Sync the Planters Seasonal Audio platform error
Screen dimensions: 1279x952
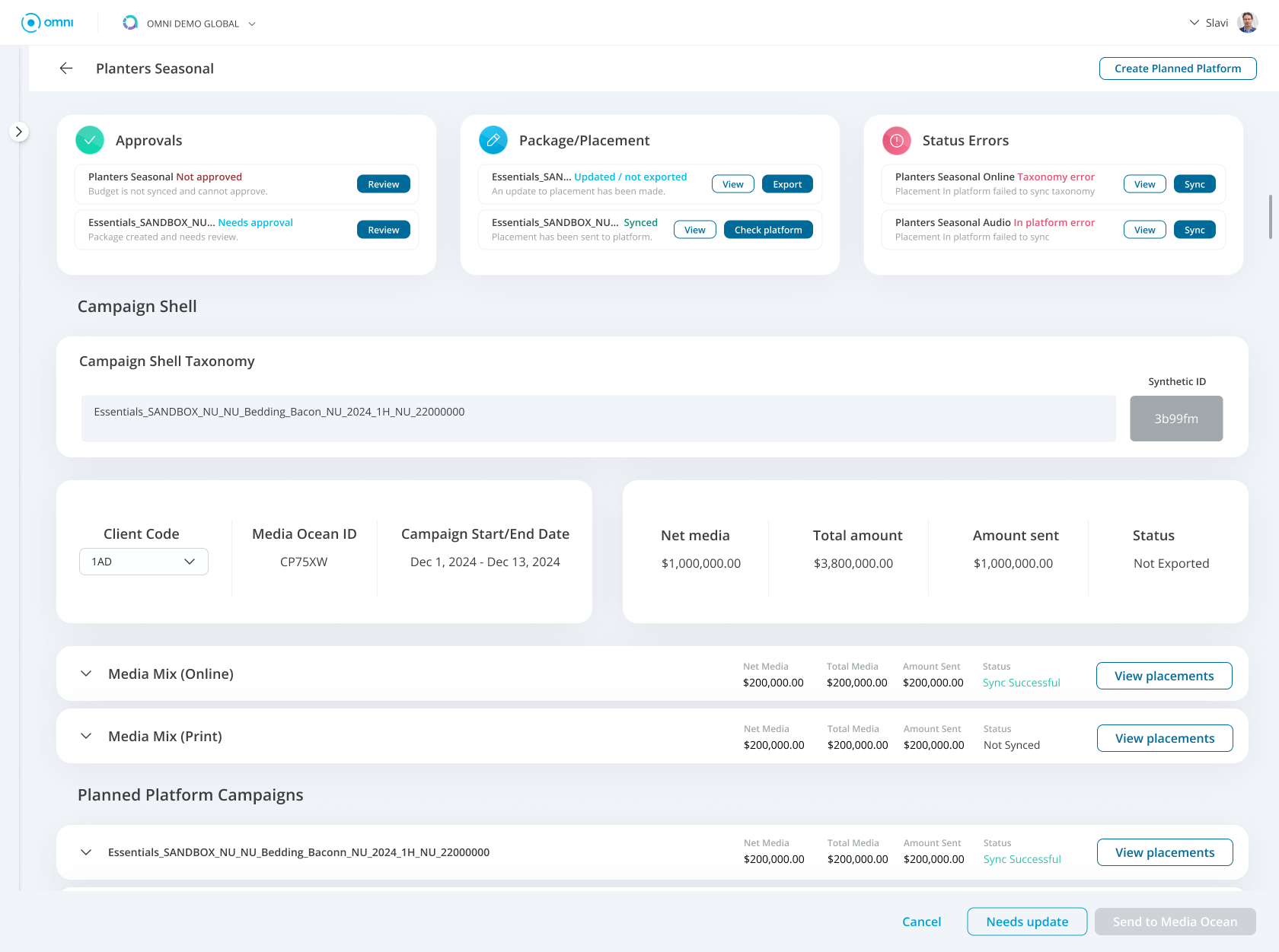point(1194,230)
